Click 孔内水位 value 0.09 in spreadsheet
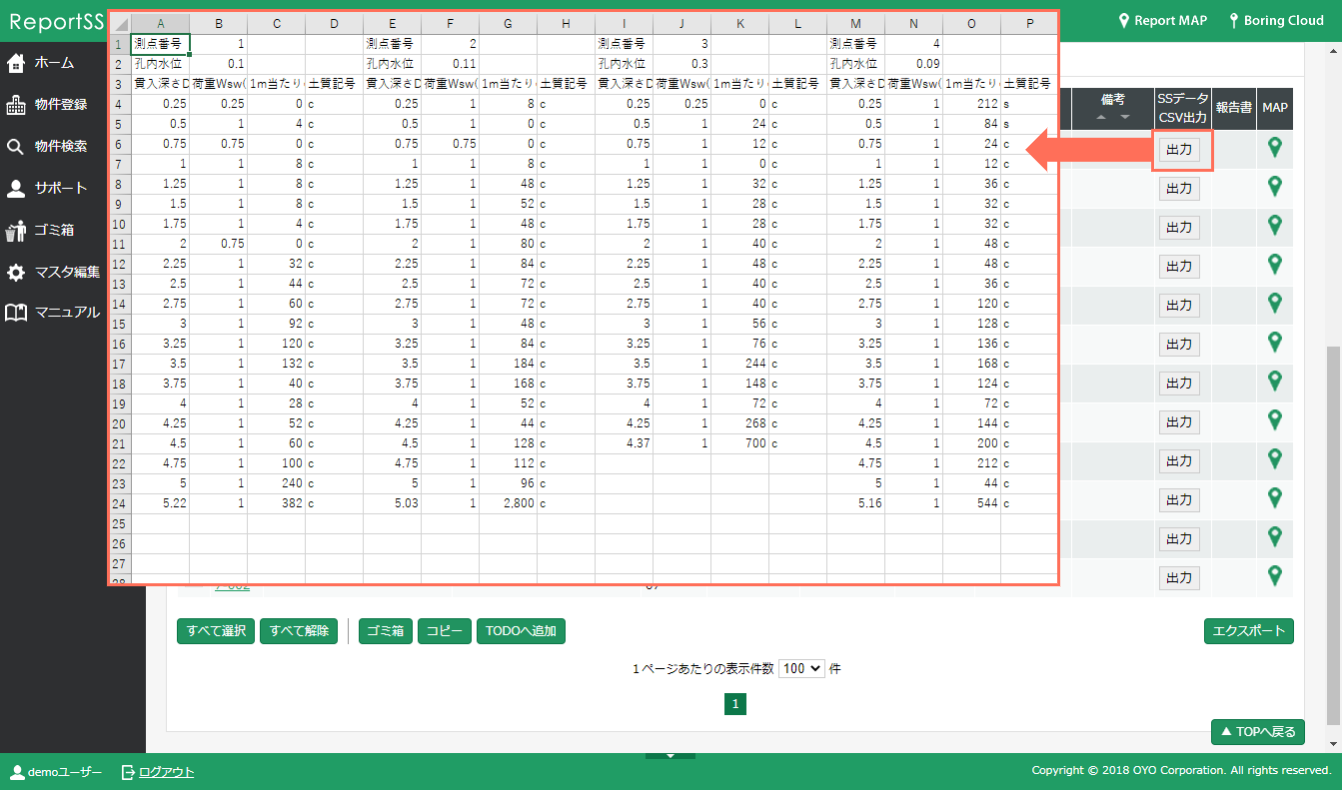This screenshot has width=1343, height=791. (914, 64)
